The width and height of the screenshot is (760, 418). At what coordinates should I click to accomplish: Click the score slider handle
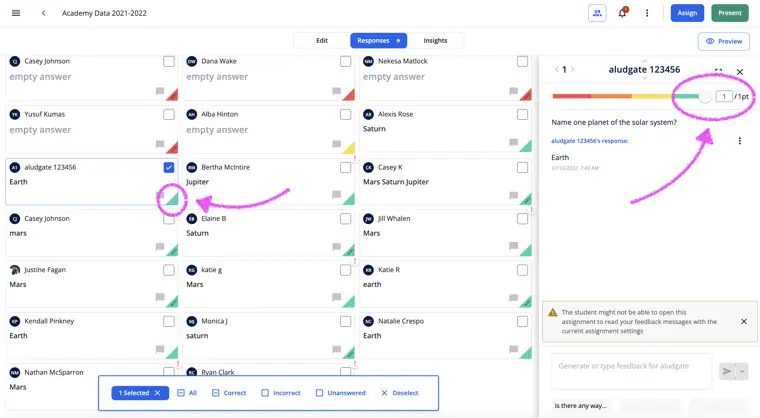click(705, 96)
